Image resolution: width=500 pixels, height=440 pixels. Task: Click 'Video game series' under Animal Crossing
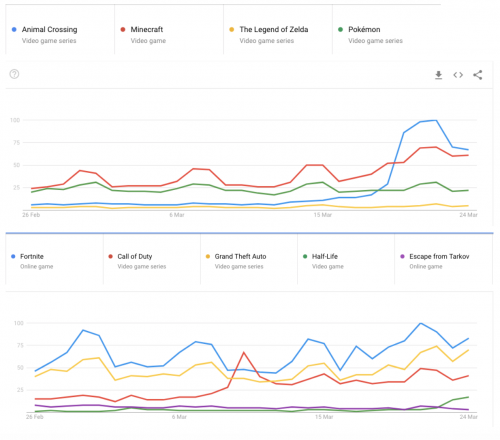point(49,41)
